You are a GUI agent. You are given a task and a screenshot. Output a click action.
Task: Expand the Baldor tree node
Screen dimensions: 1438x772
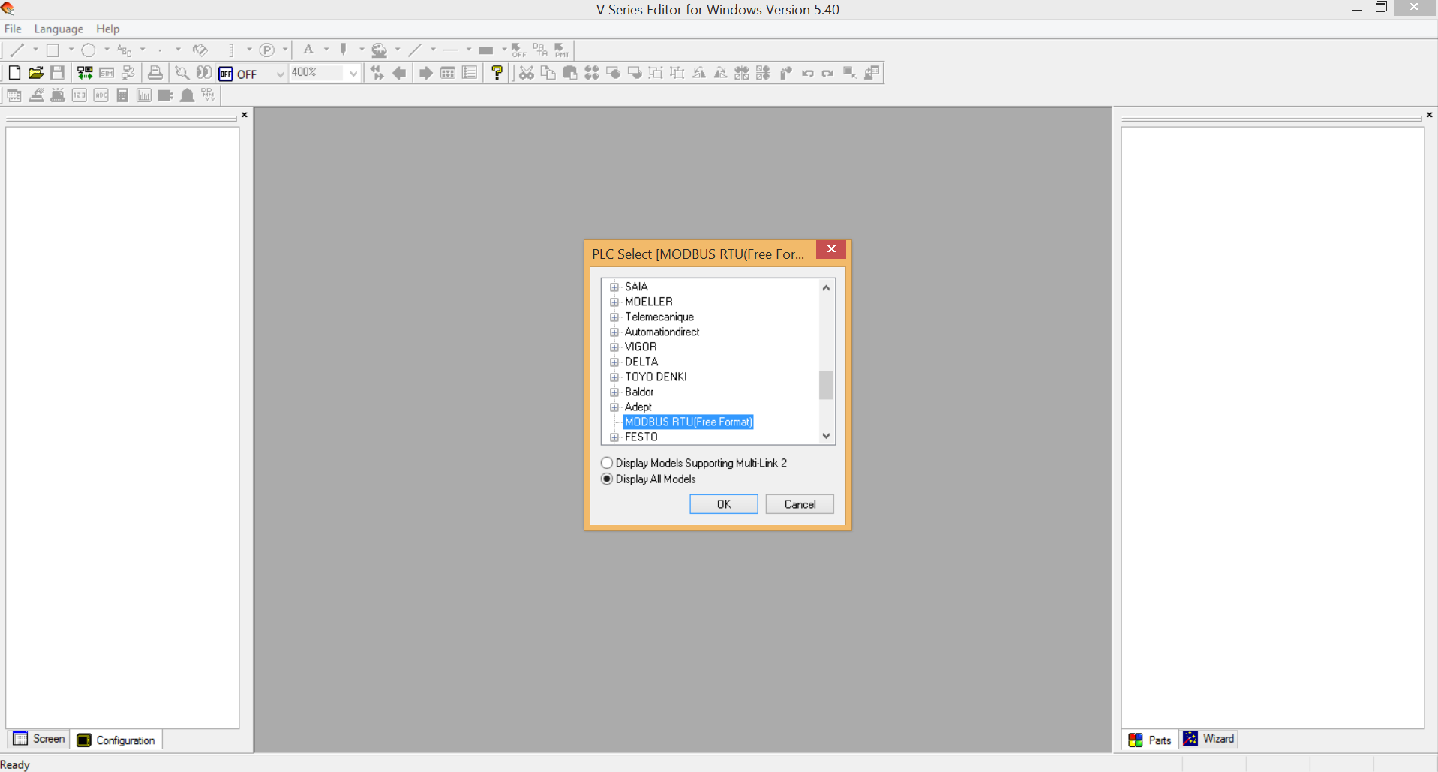click(x=614, y=392)
